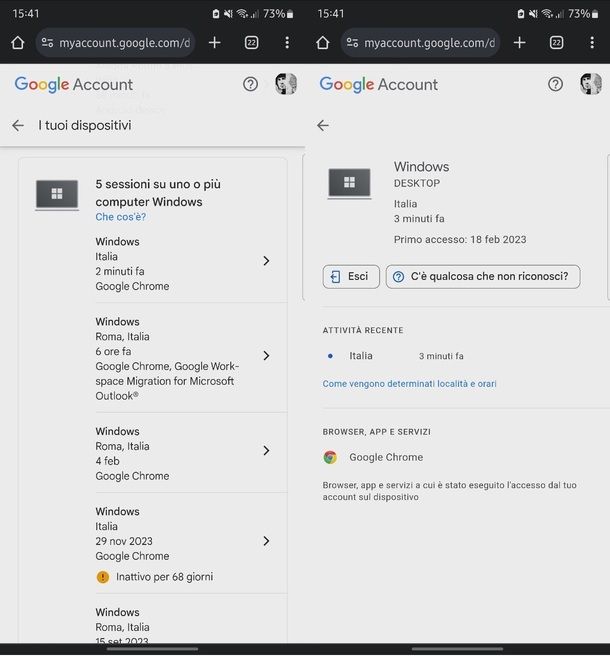
Task: Tap the home icon in right browser
Action: pos(323,43)
